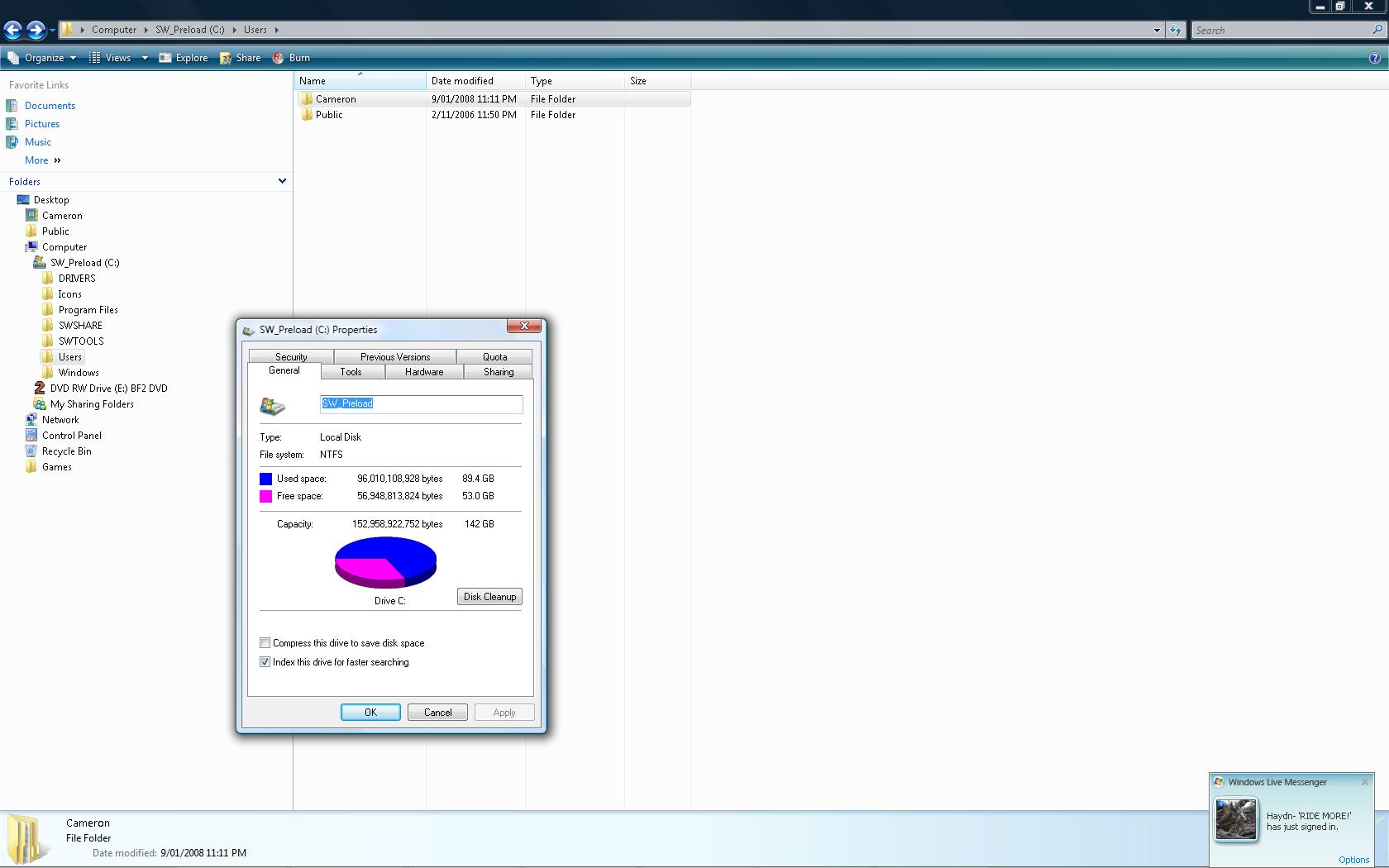Switch to the Tools tab
This screenshot has height=868, width=1389.
click(351, 372)
